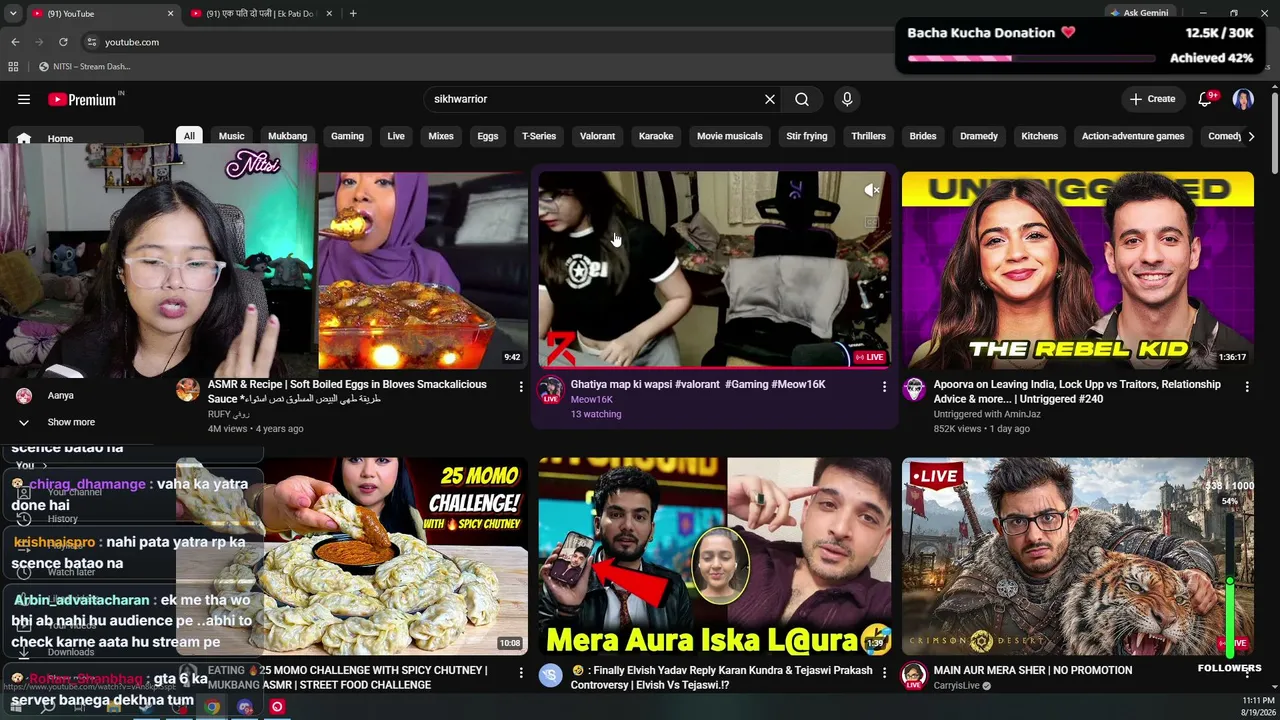Screen dimensions: 1280x720
Task: Filter the feed by Gaming
Action: (347, 136)
